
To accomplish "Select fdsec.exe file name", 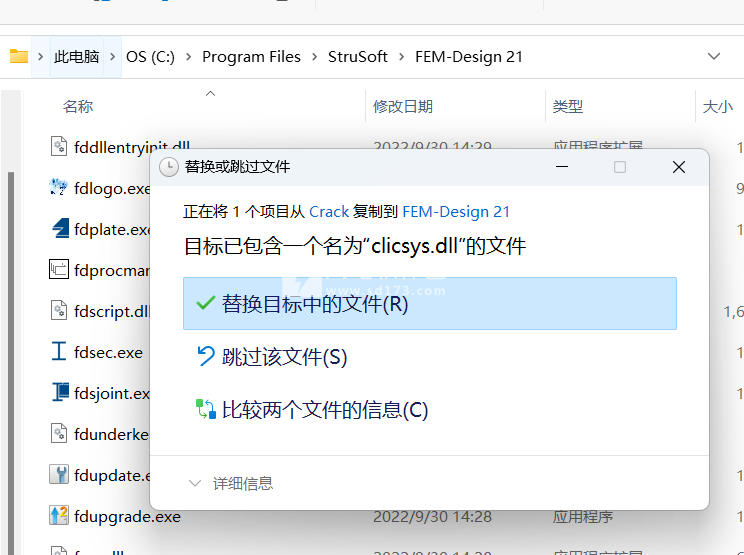I will (108, 352).
